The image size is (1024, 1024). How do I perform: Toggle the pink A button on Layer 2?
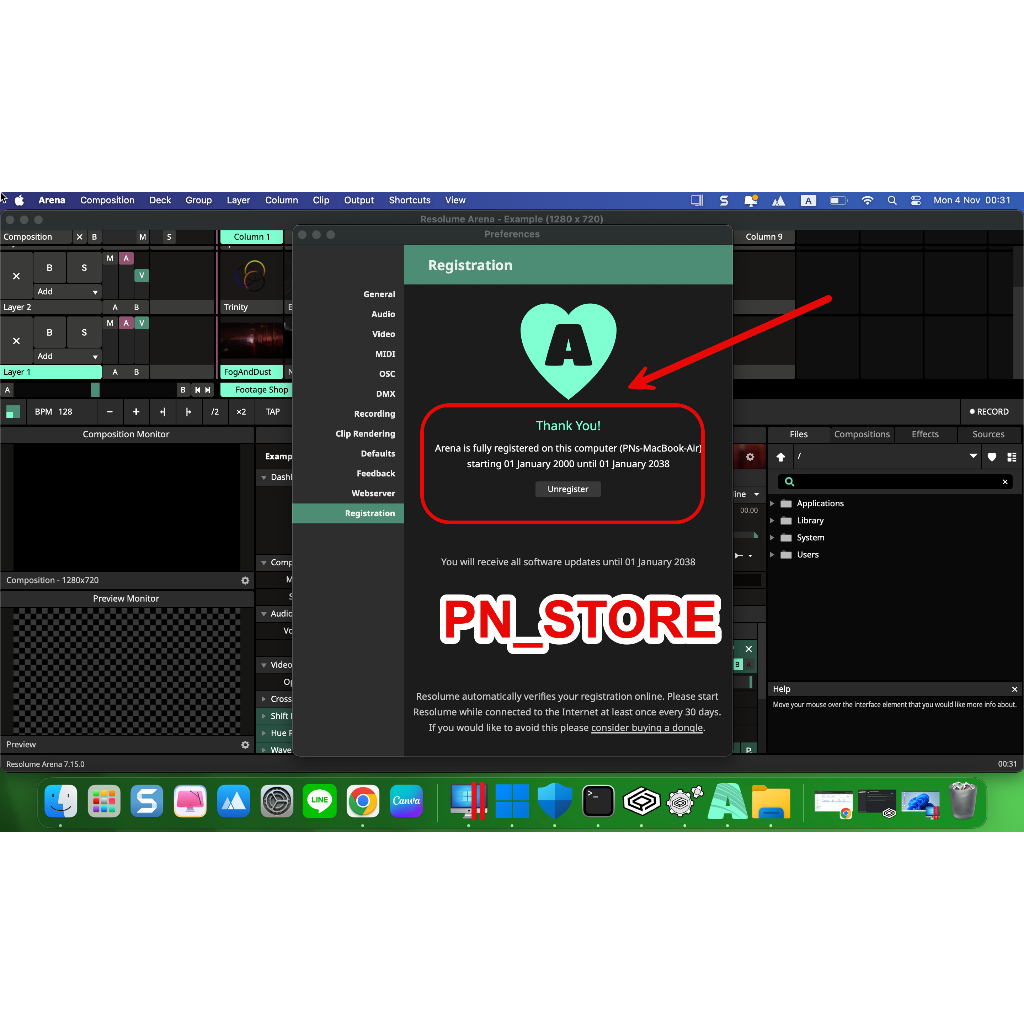tap(126, 259)
